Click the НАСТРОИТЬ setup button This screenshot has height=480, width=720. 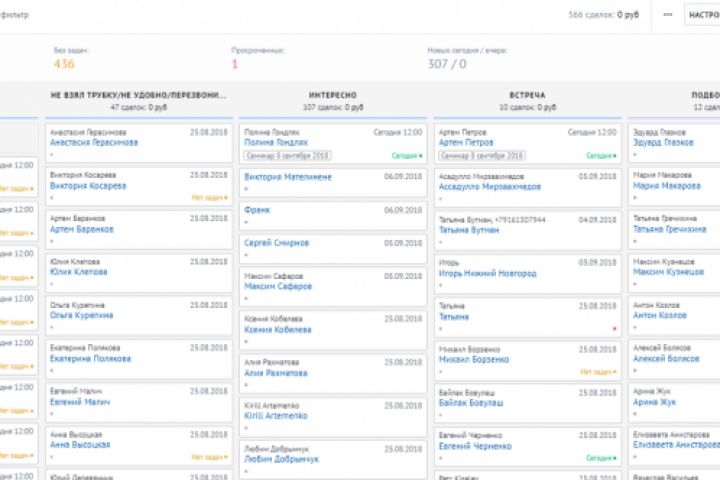click(703, 15)
